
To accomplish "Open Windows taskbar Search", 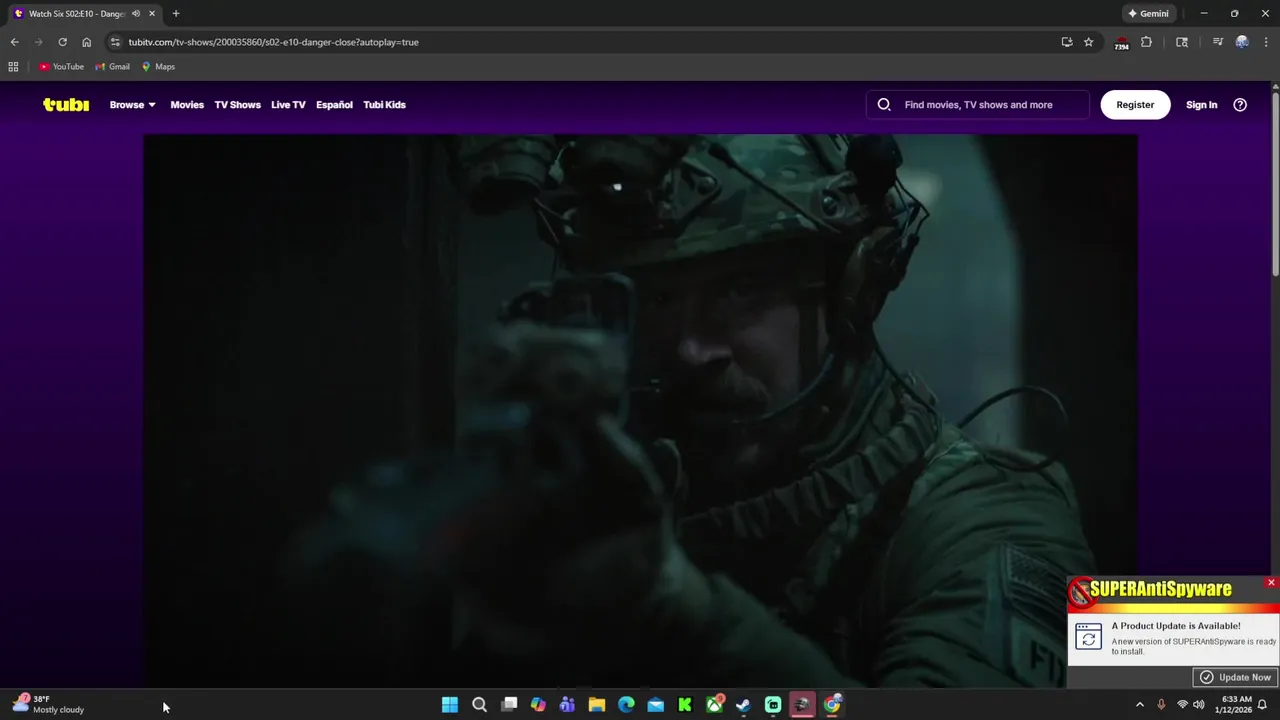I will [479, 705].
